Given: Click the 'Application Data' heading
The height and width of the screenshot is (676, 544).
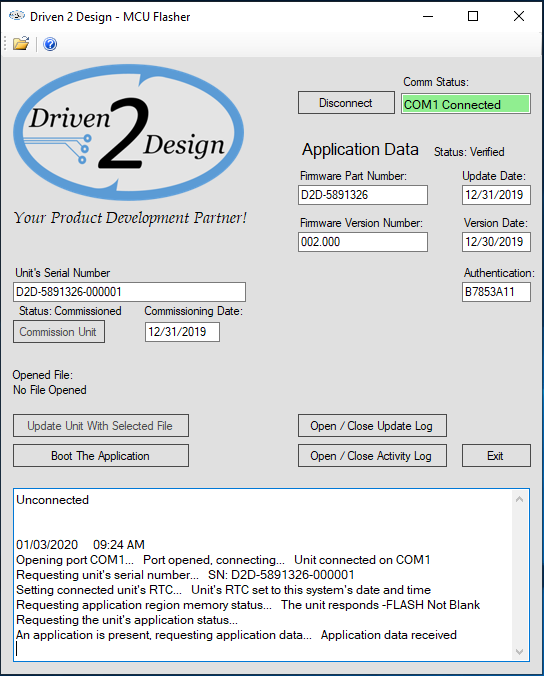Looking at the screenshot, I should pyautogui.click(x=360, y=150).
